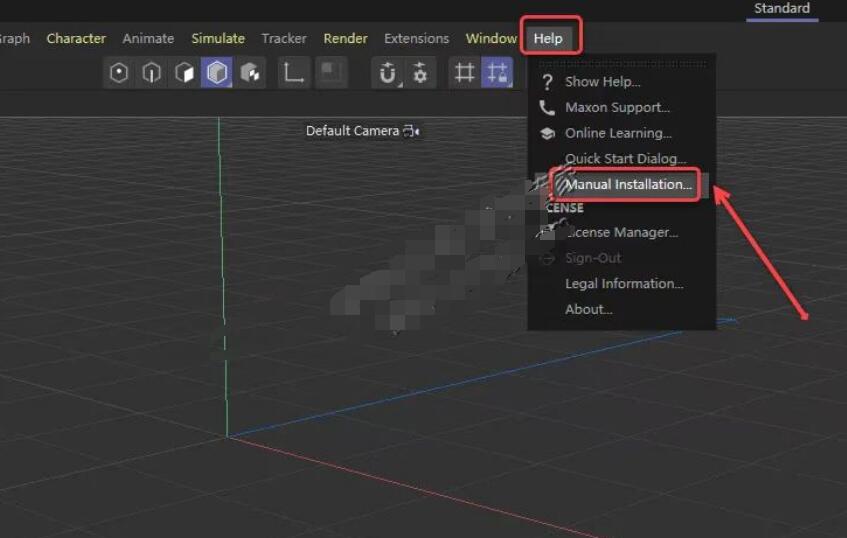Choose Manual Installation from Help menu
Viewport: 847px width, 538px height.
[x=627, y=184]
